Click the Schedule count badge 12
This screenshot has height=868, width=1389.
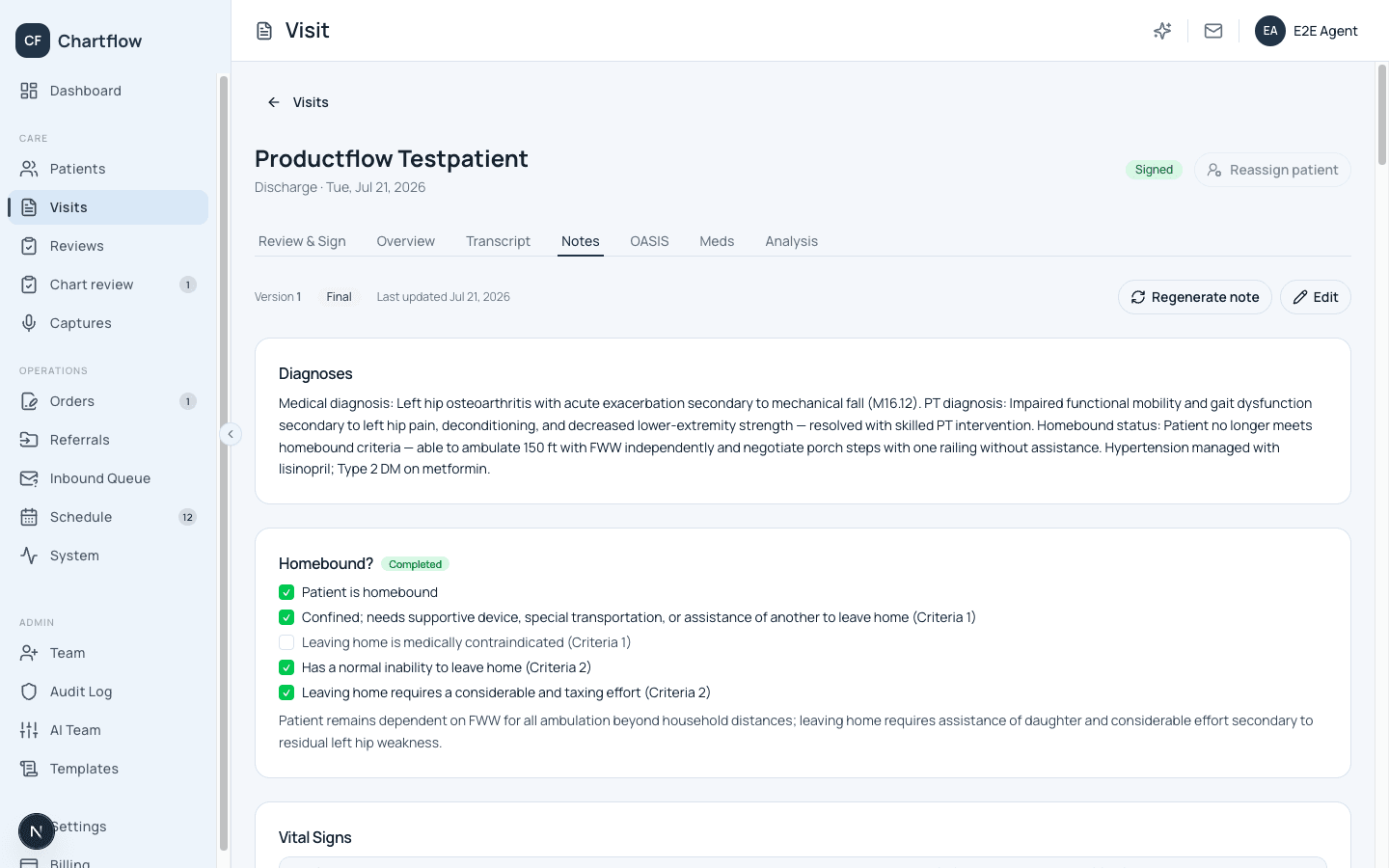(187, 517)
